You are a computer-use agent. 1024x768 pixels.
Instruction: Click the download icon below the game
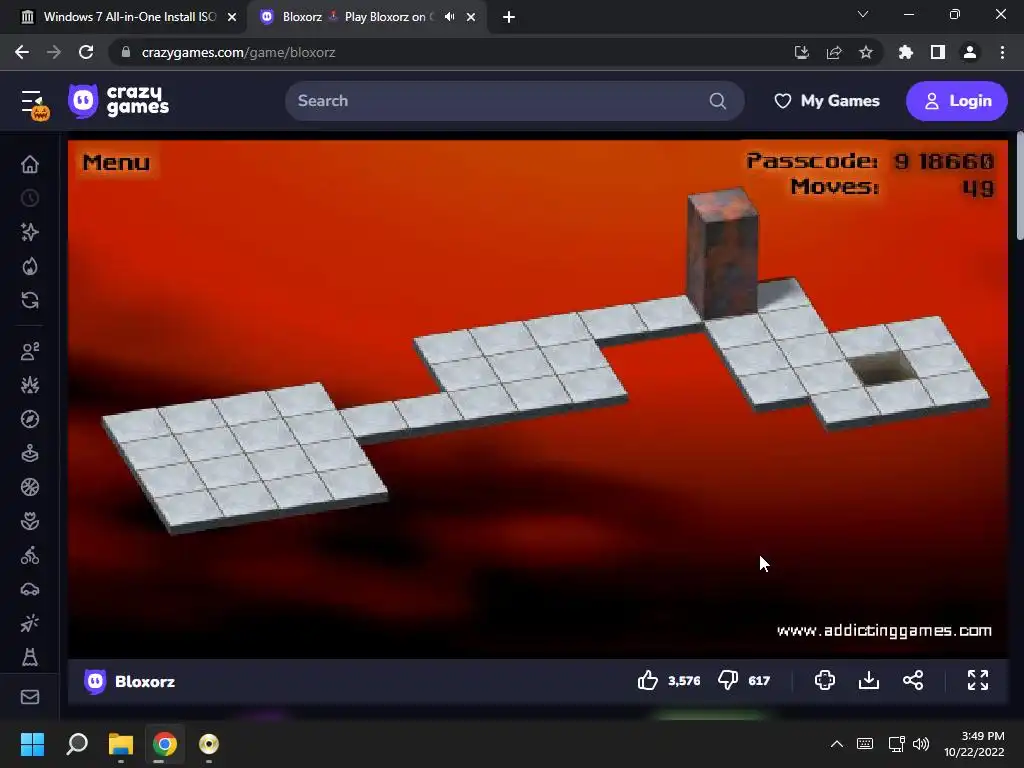tap(869, 680)
